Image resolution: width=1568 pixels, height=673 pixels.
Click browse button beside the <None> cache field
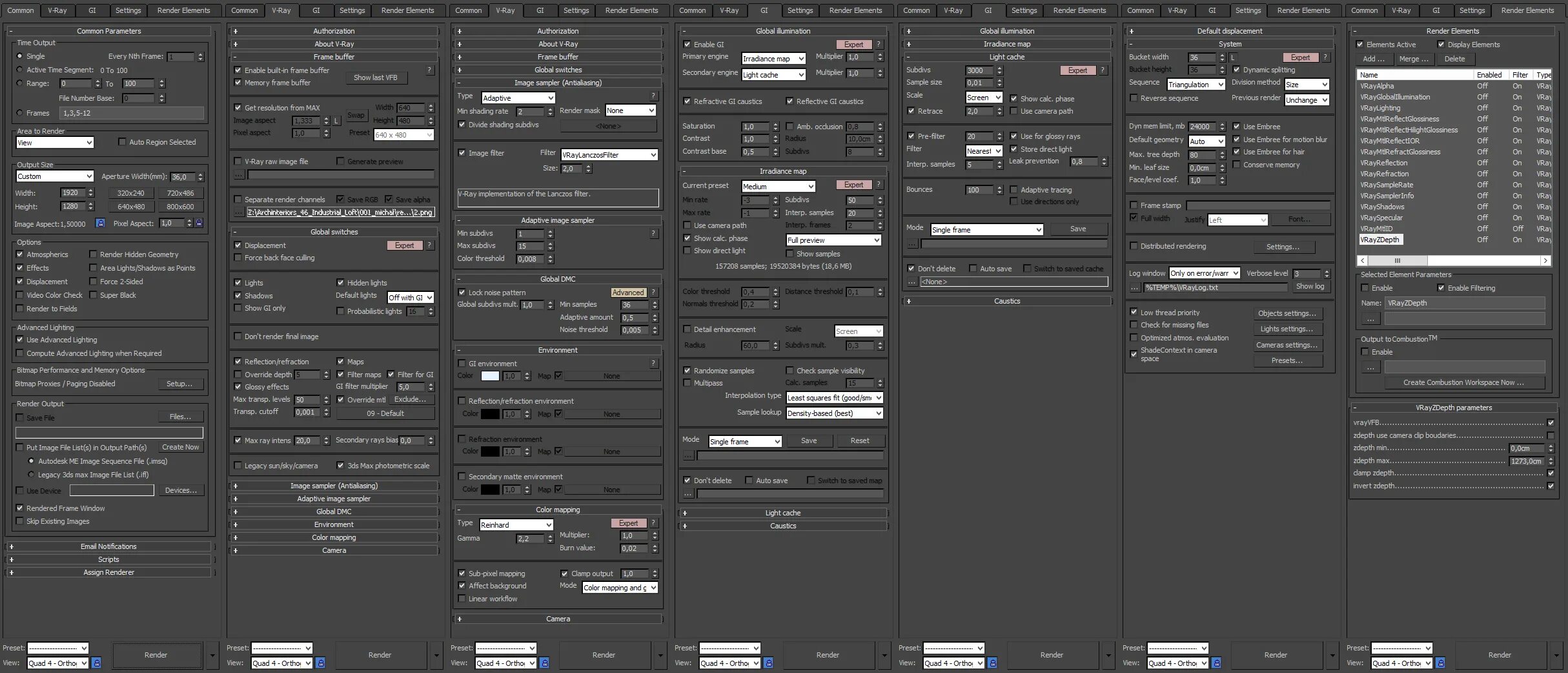(912, 282)
